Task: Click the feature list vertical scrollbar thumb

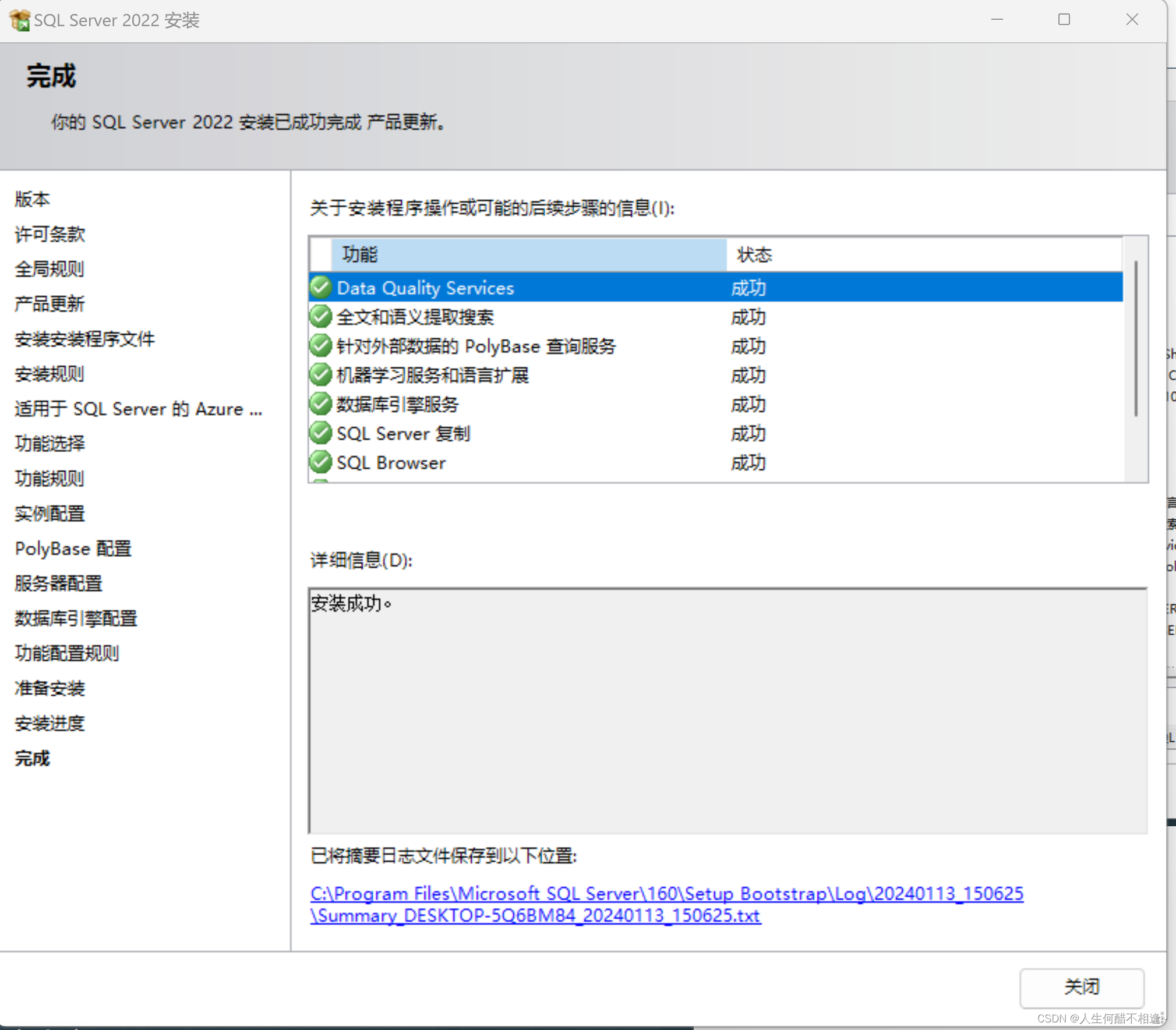Action: (x=1136, y=339)
